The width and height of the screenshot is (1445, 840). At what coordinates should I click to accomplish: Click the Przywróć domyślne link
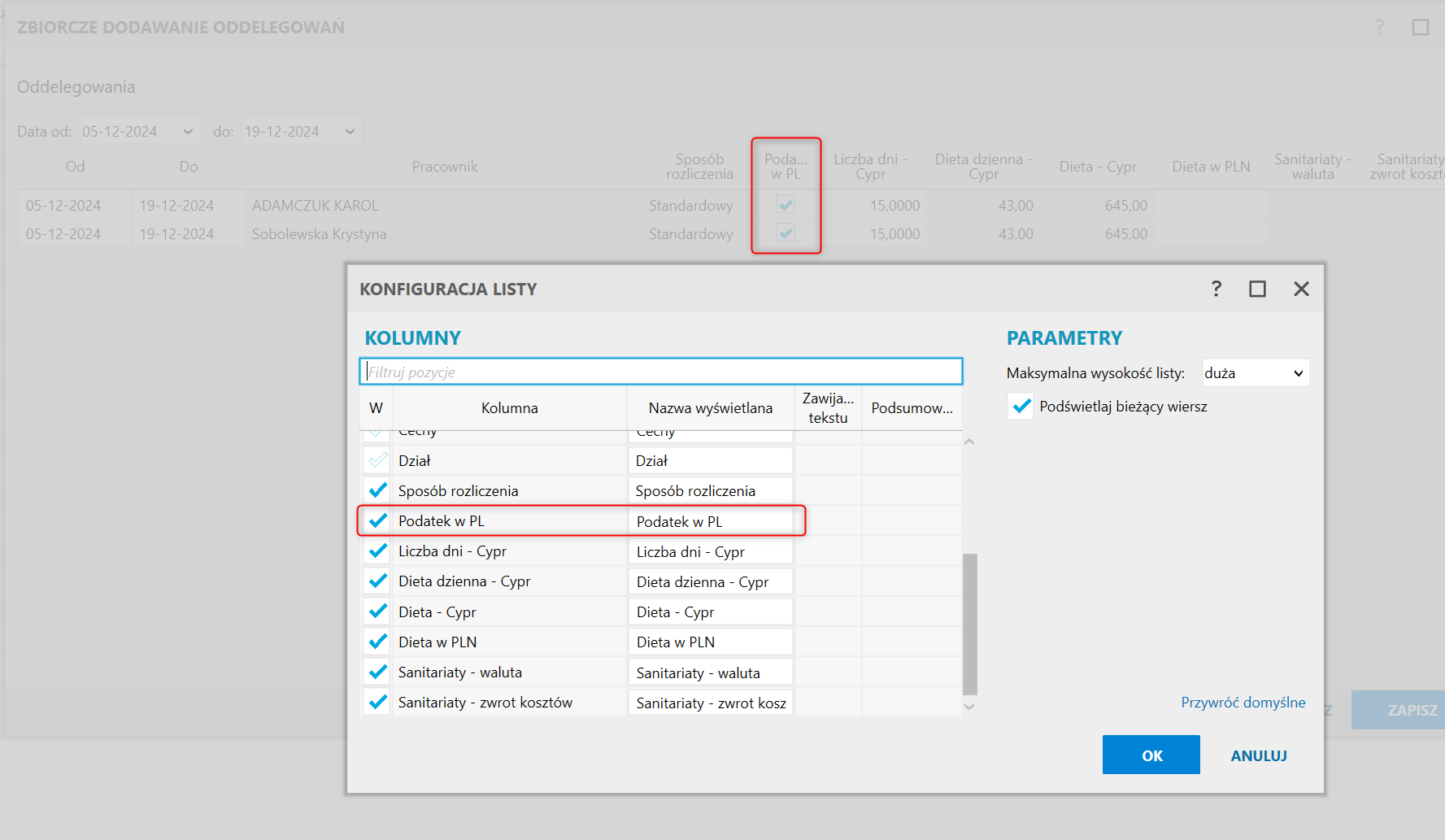(x=1243, y=703)
